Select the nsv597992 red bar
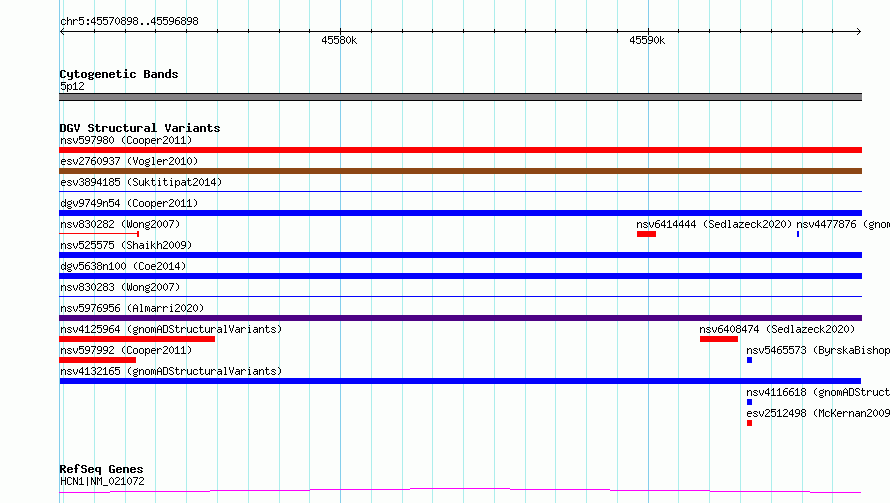Image resolution: width=890 pixels, height=503 pixels. [x=97, y=360]
